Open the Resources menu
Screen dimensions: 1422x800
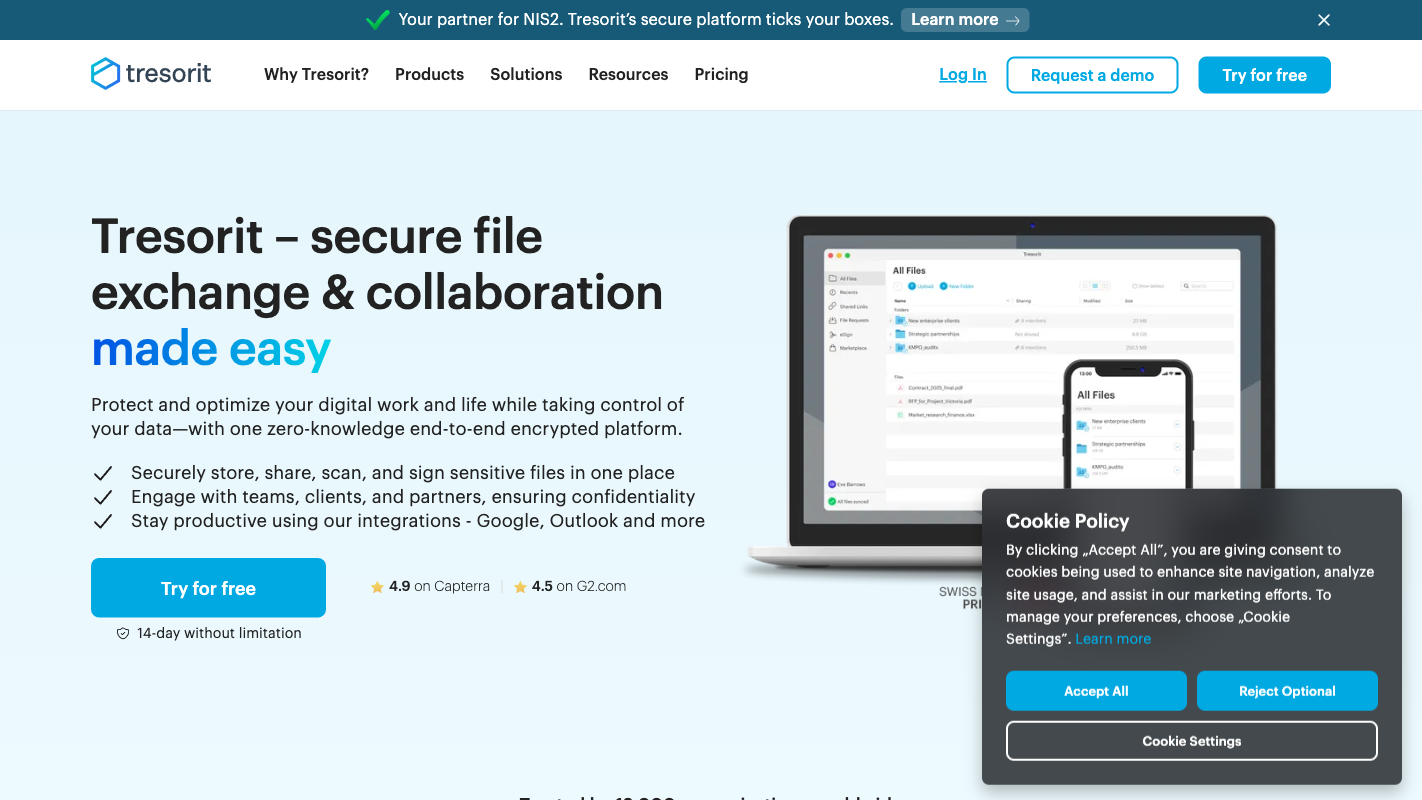[x=628, y=74]
